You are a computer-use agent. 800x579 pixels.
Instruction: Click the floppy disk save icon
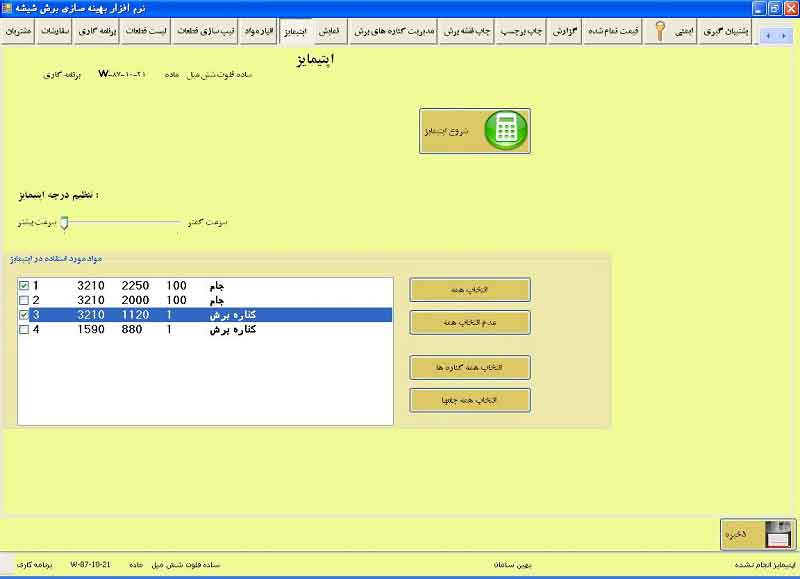coord(779,535)
